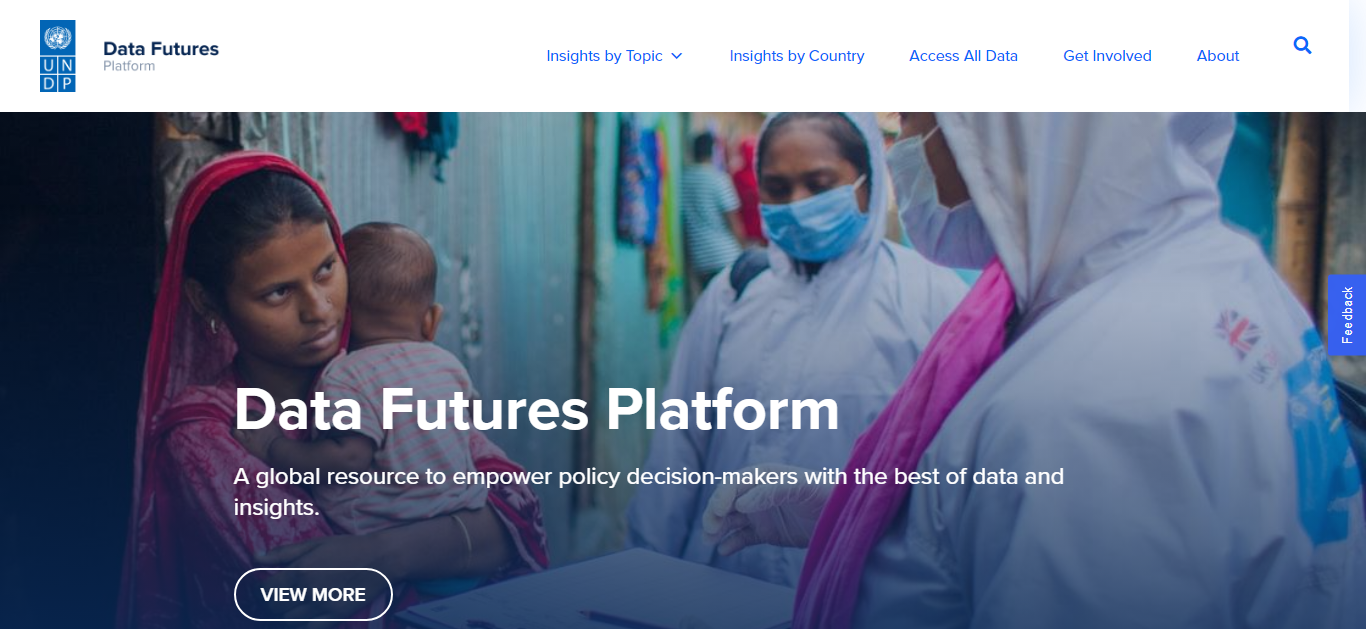Click the small Platform text under the title
Image resolution: width=1366 pixels, height=629 pixels.
click(x=129, y=66)
